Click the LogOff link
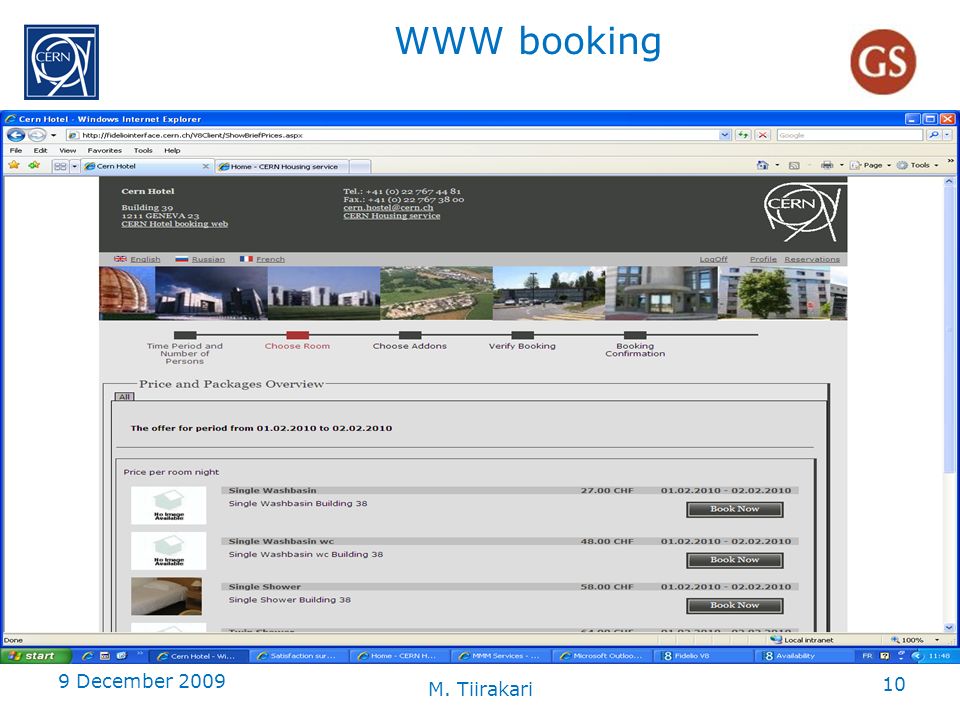The height and width of the screenshot is (720, 960). click(x=713, y=259)
